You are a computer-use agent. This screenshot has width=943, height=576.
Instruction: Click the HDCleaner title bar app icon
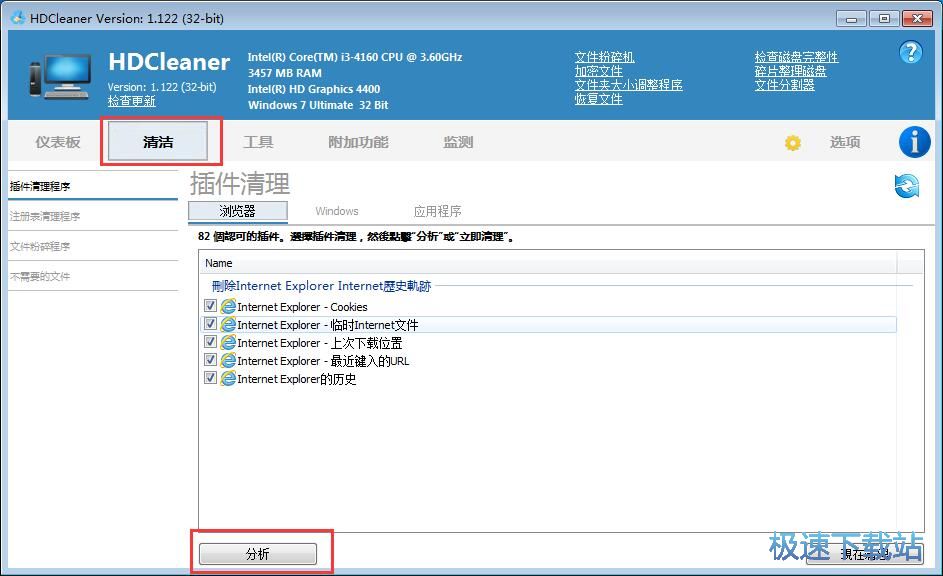[x=17, y=18]
